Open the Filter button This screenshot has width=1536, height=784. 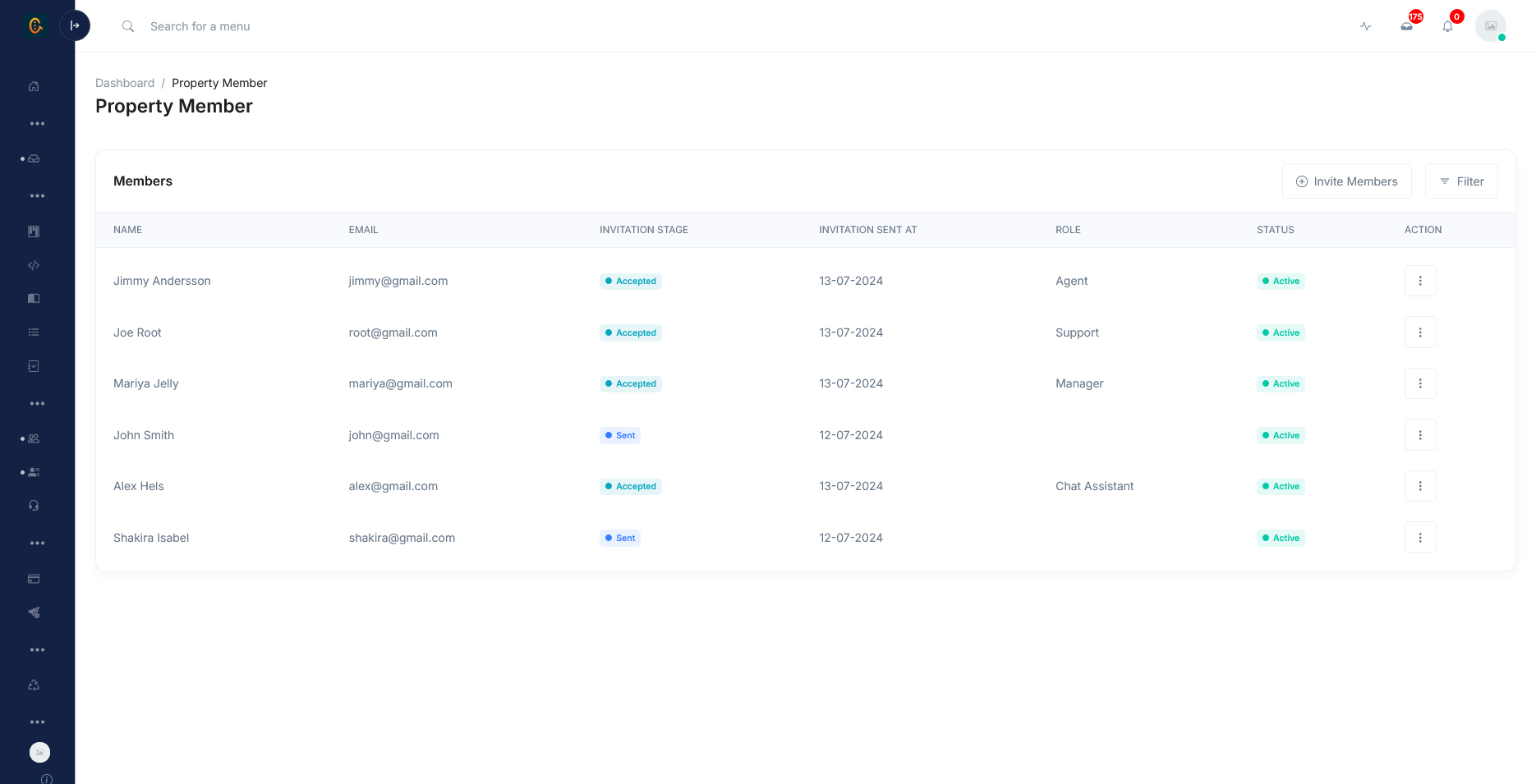[x=1461, y=181]
